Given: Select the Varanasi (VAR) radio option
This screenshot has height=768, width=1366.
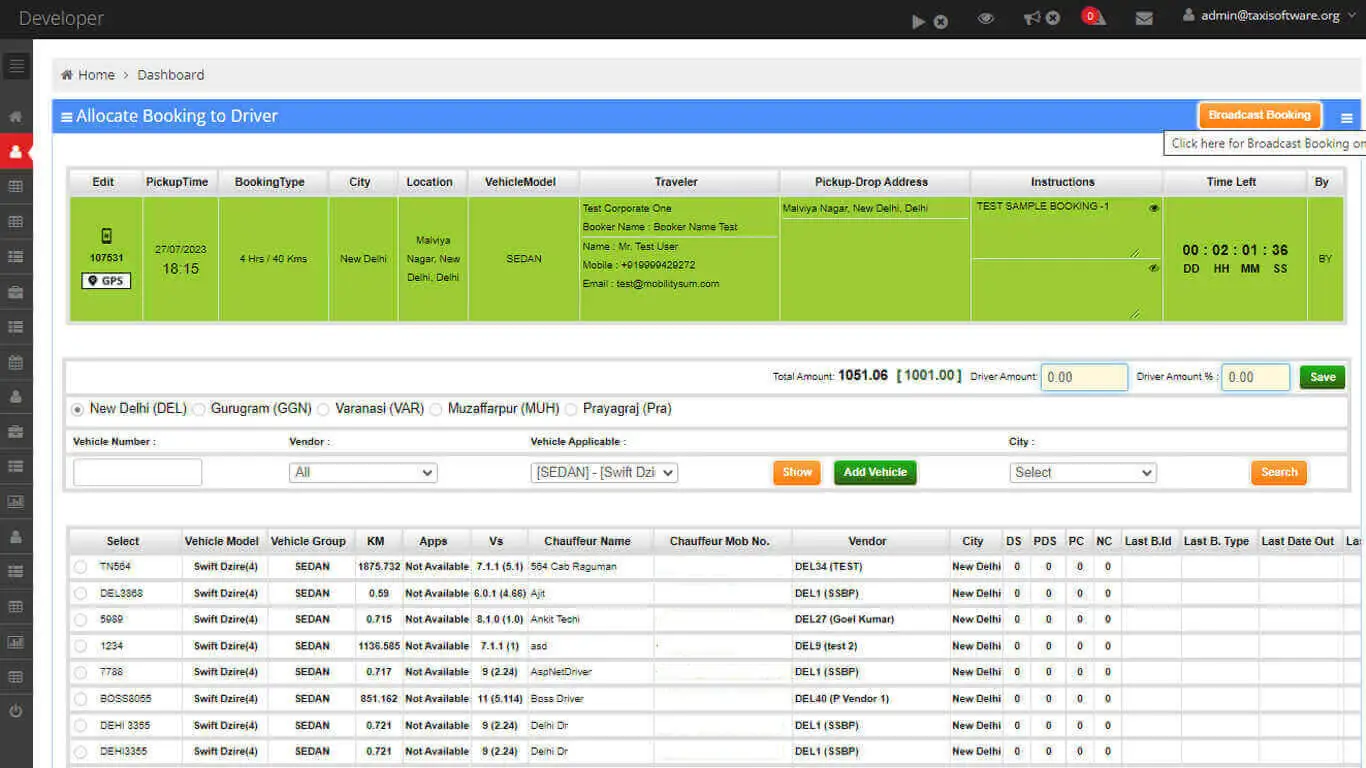Looking at the screenshot, I should click(323, 409).
